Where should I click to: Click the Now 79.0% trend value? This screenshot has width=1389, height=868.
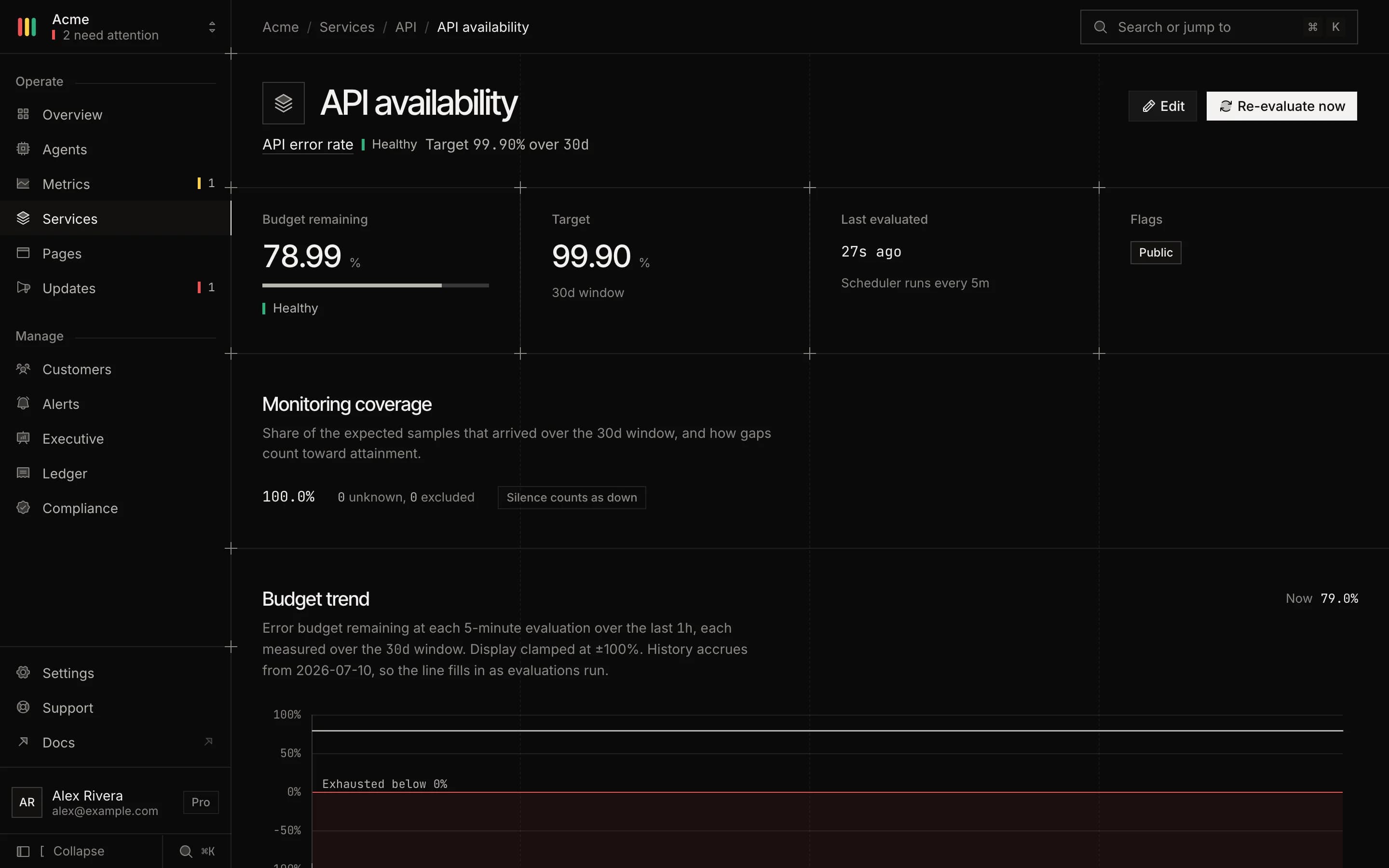(x=1322, y=598)
